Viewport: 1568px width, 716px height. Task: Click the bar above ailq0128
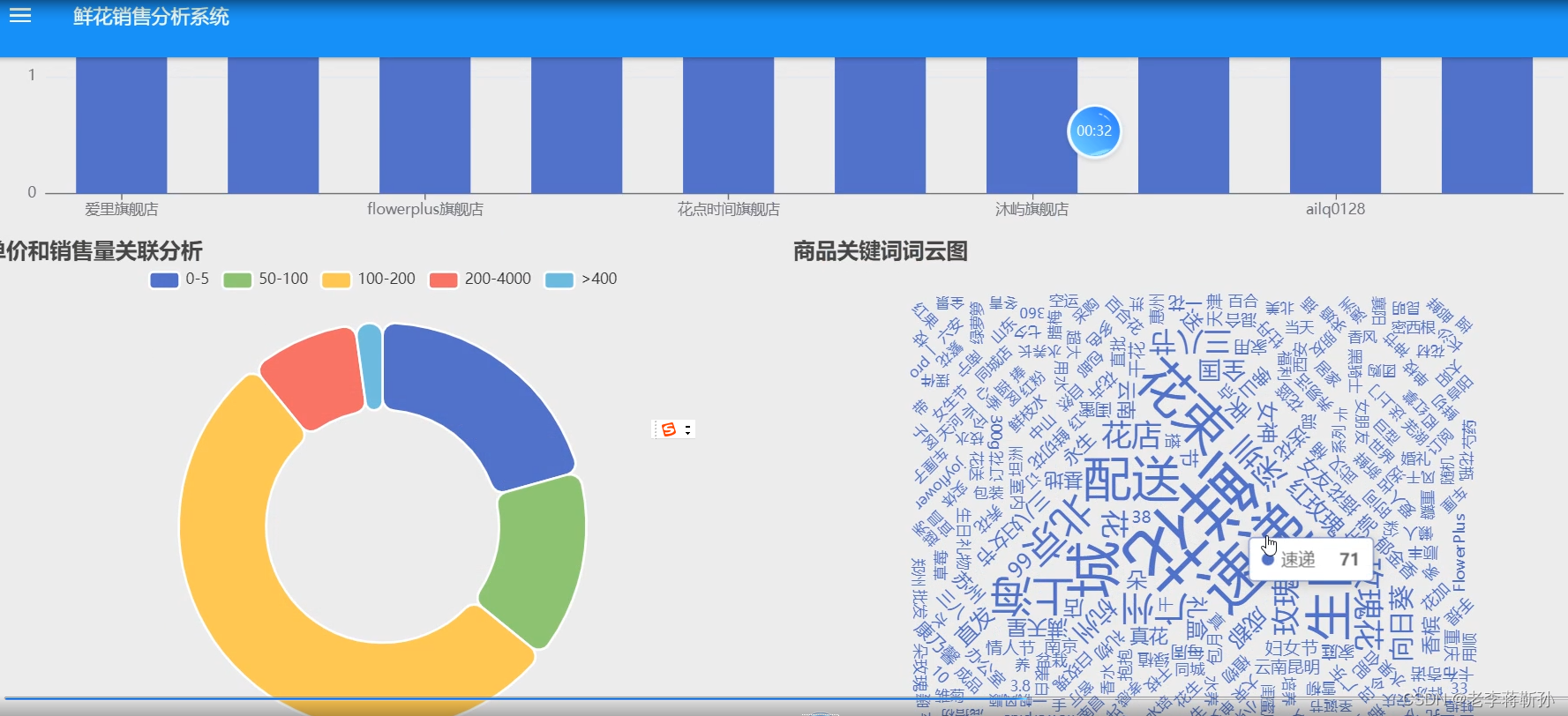coord(1336,125)
